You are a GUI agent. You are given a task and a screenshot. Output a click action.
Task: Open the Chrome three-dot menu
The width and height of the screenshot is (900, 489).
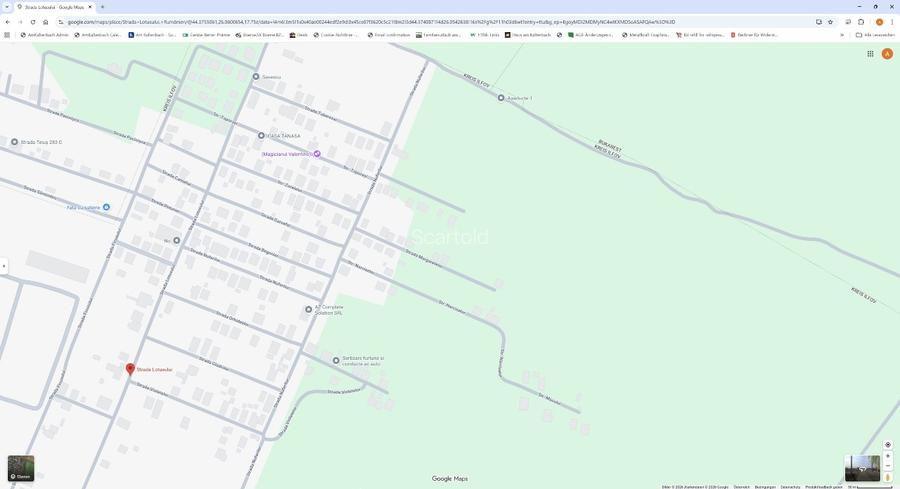point(892,21)
